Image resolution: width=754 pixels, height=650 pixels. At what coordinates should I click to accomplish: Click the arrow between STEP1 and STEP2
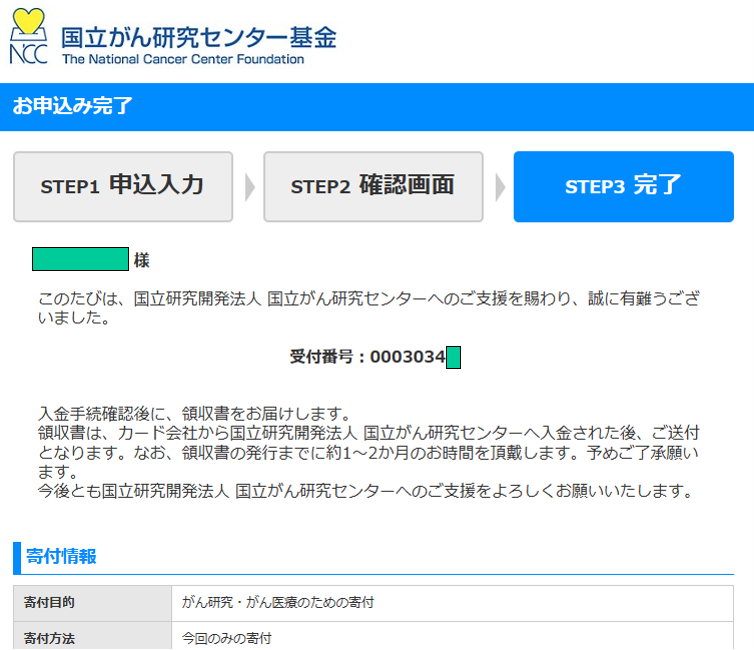(249, 187)
